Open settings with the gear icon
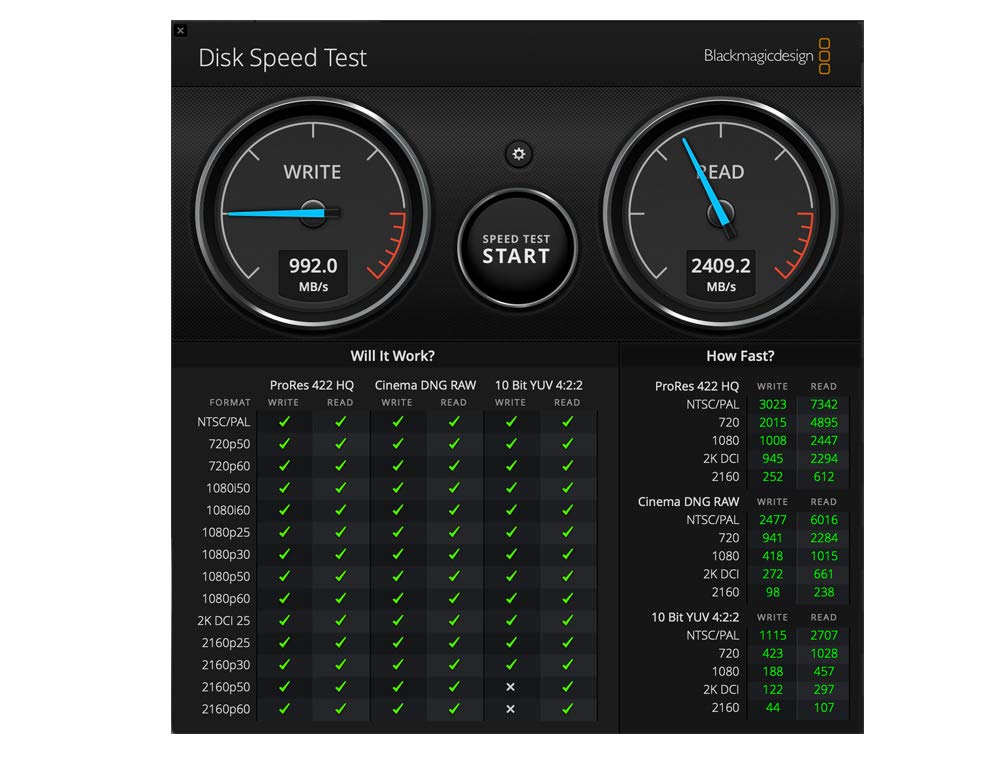The image size is (1000, 760). 518,154
